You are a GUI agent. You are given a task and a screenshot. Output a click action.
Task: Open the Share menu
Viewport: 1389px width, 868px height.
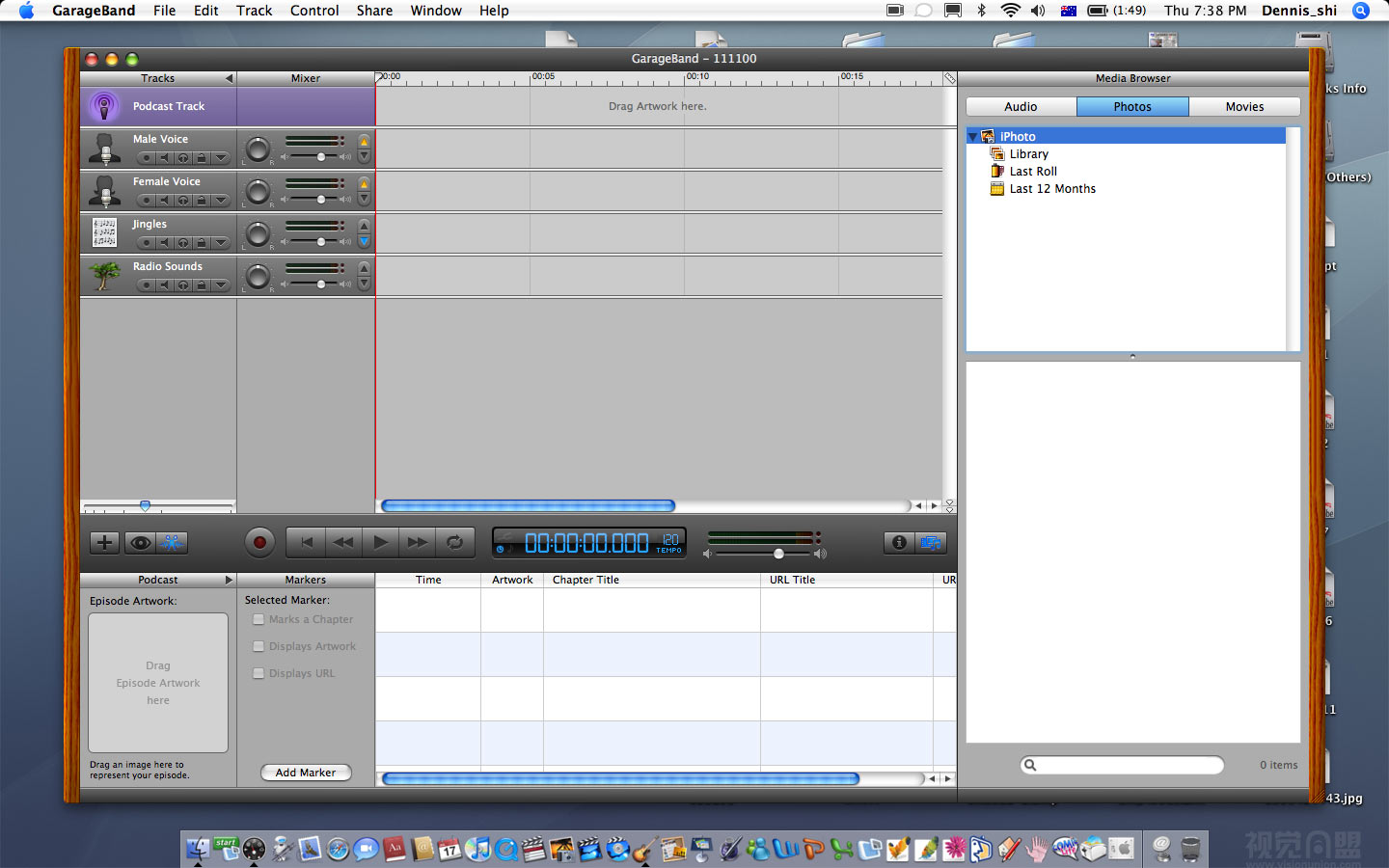pyautogui.click(x=374, y=11)
